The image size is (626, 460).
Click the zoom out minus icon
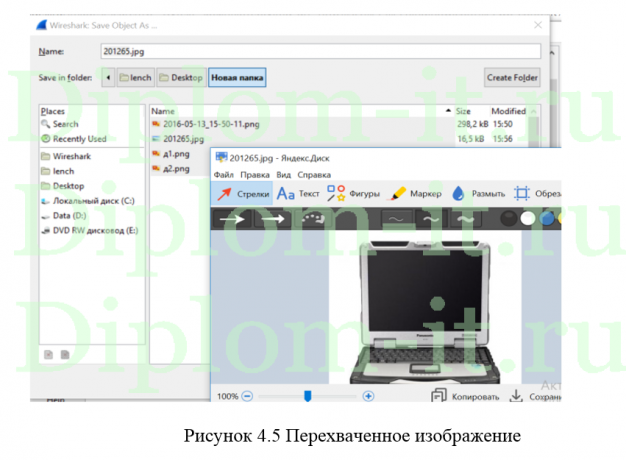click(x=247, y=396)
